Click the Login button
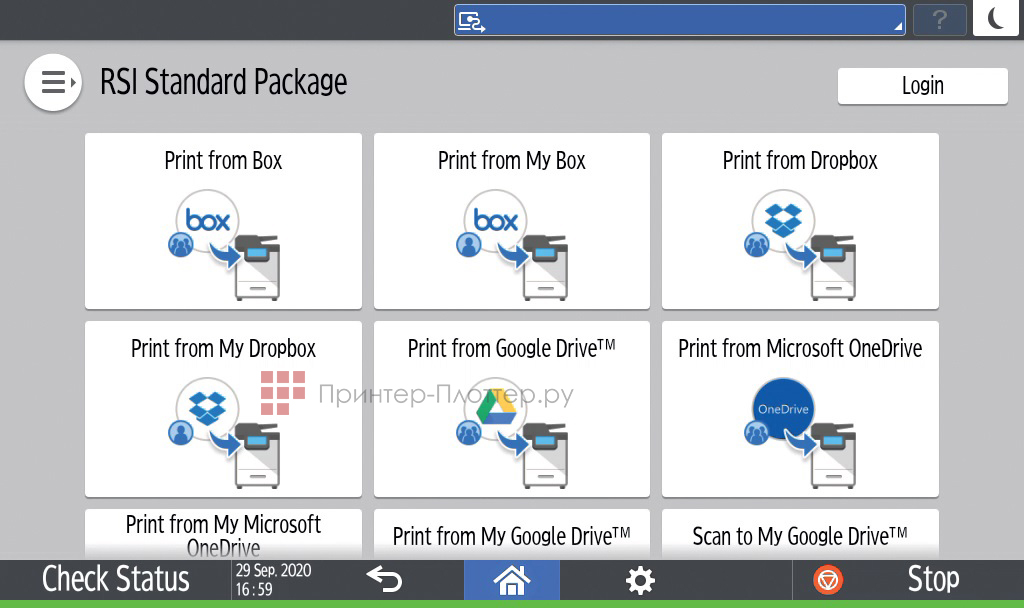This screenshot has height=608, width=1024. click(922, 86)
